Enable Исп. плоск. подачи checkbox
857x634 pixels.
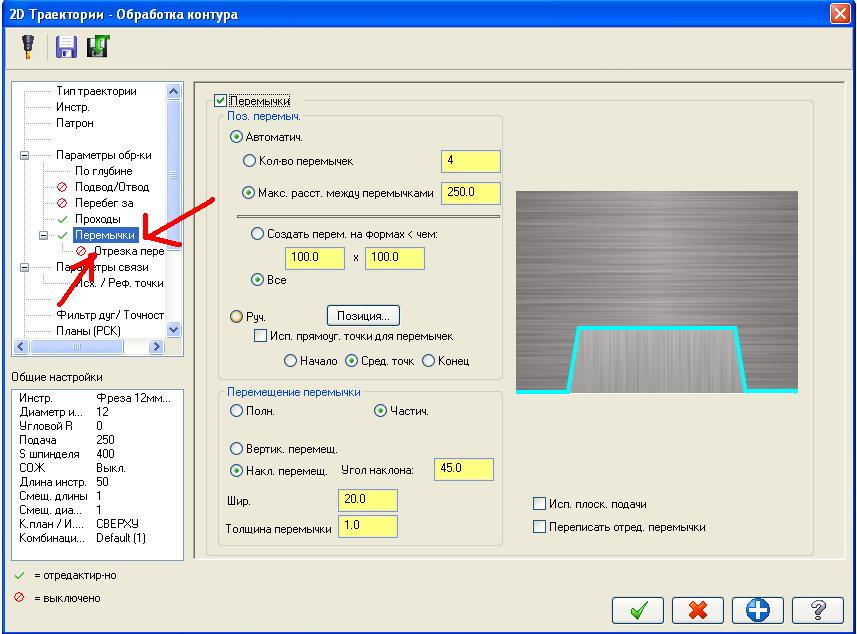(x=539, y=503)
